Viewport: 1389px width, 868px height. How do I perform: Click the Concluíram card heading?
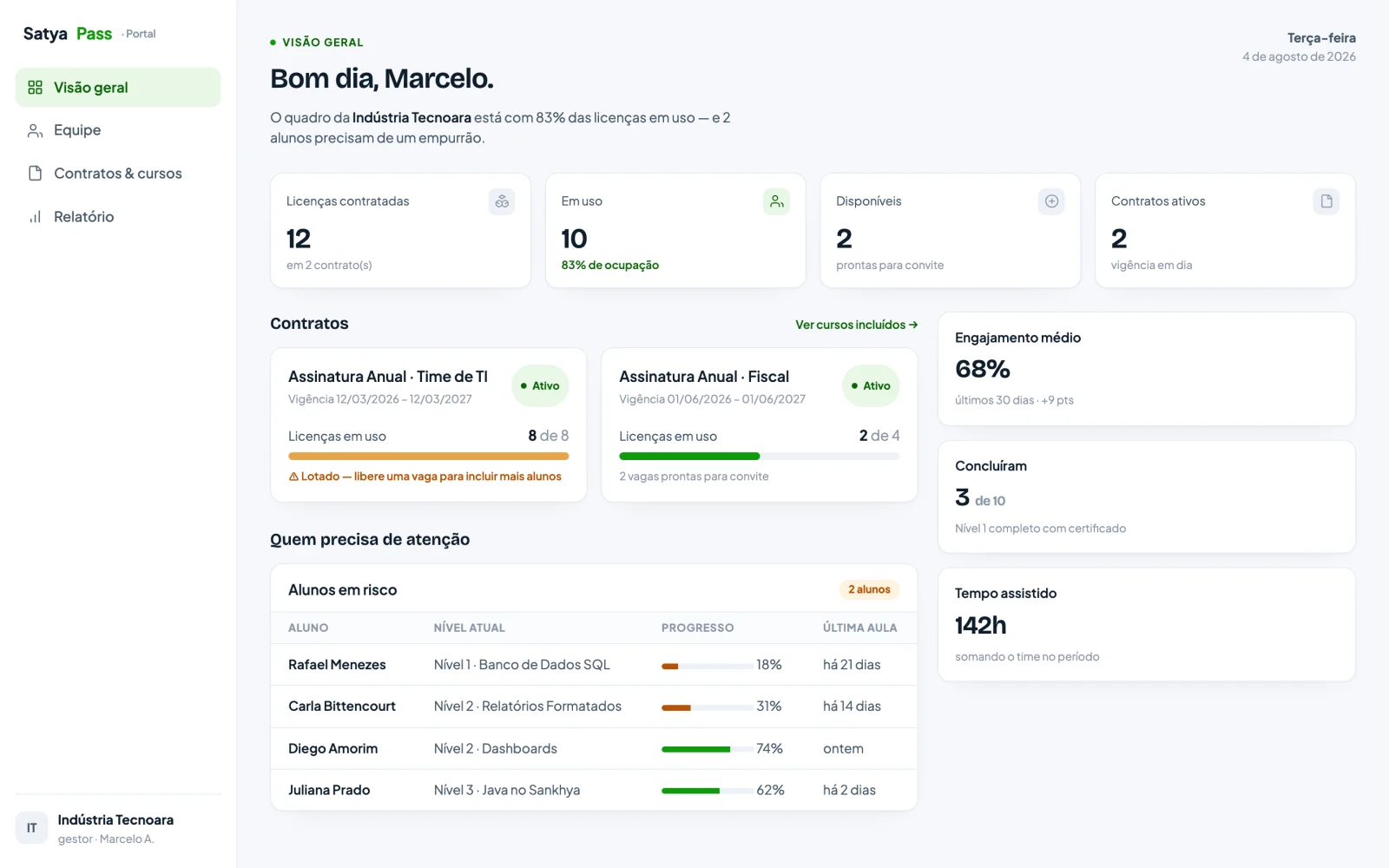pyautogui.click(x=991, y=466)
